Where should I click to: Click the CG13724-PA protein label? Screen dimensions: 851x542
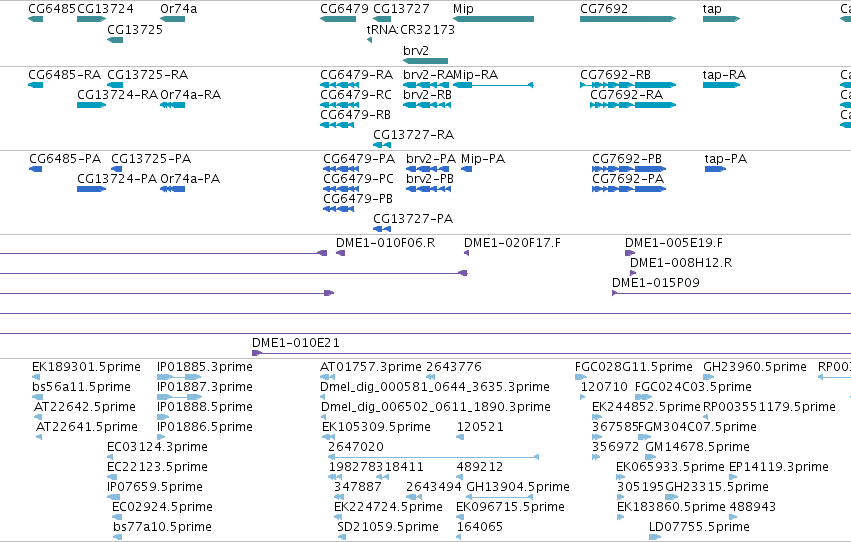tap(117, 179)
